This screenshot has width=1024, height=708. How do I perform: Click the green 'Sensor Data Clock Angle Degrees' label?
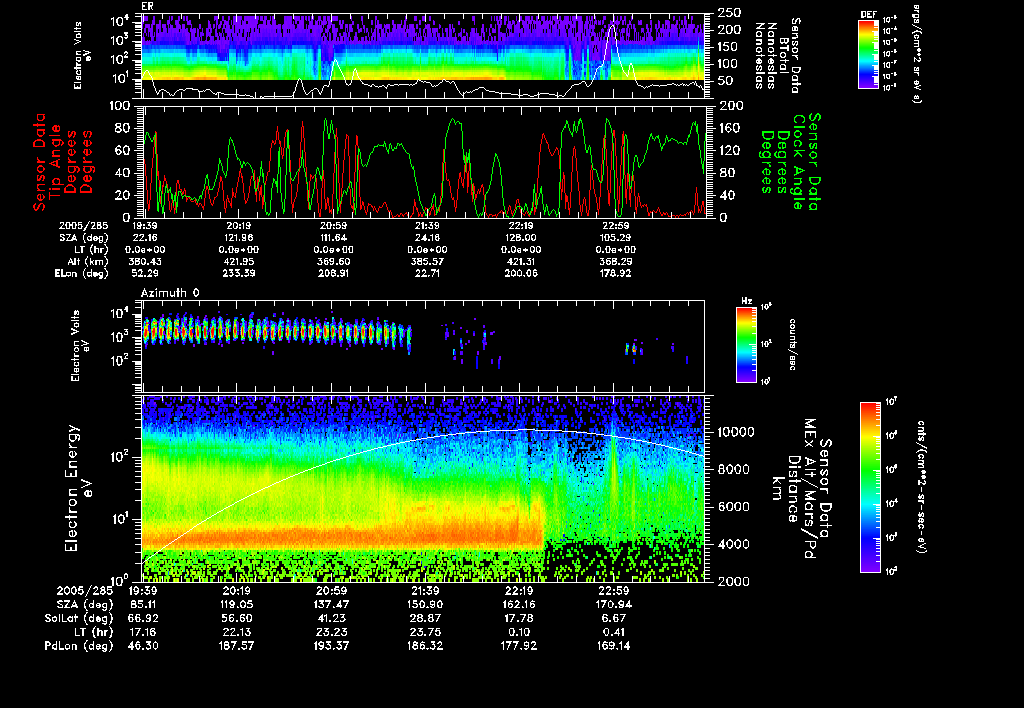(790, 161)
